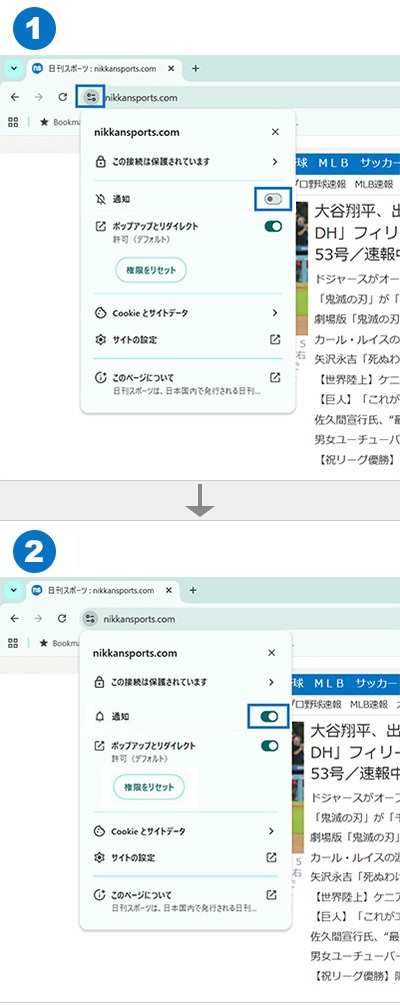Click Cookie icon in step 2 popup
This screenshot has height=1005, width=400.
click(99, 831)
